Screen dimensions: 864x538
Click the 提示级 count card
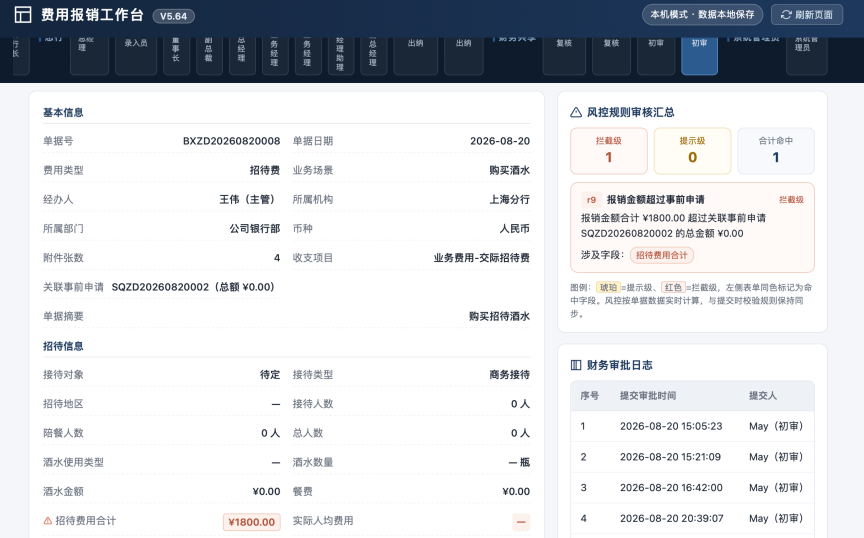pyautogui.click(x=692, y=151)
